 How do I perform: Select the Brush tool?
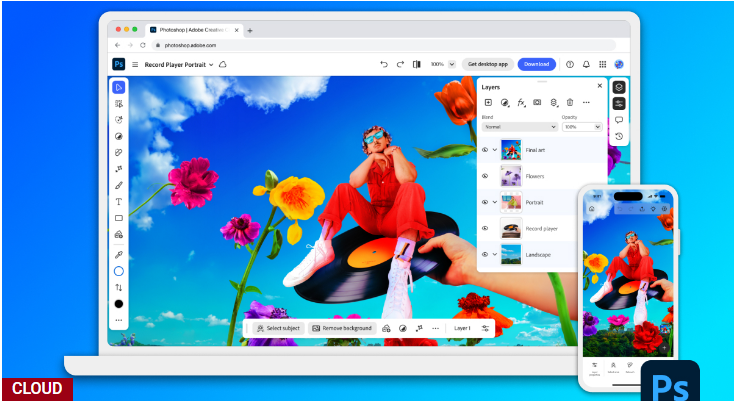[119, 185]
